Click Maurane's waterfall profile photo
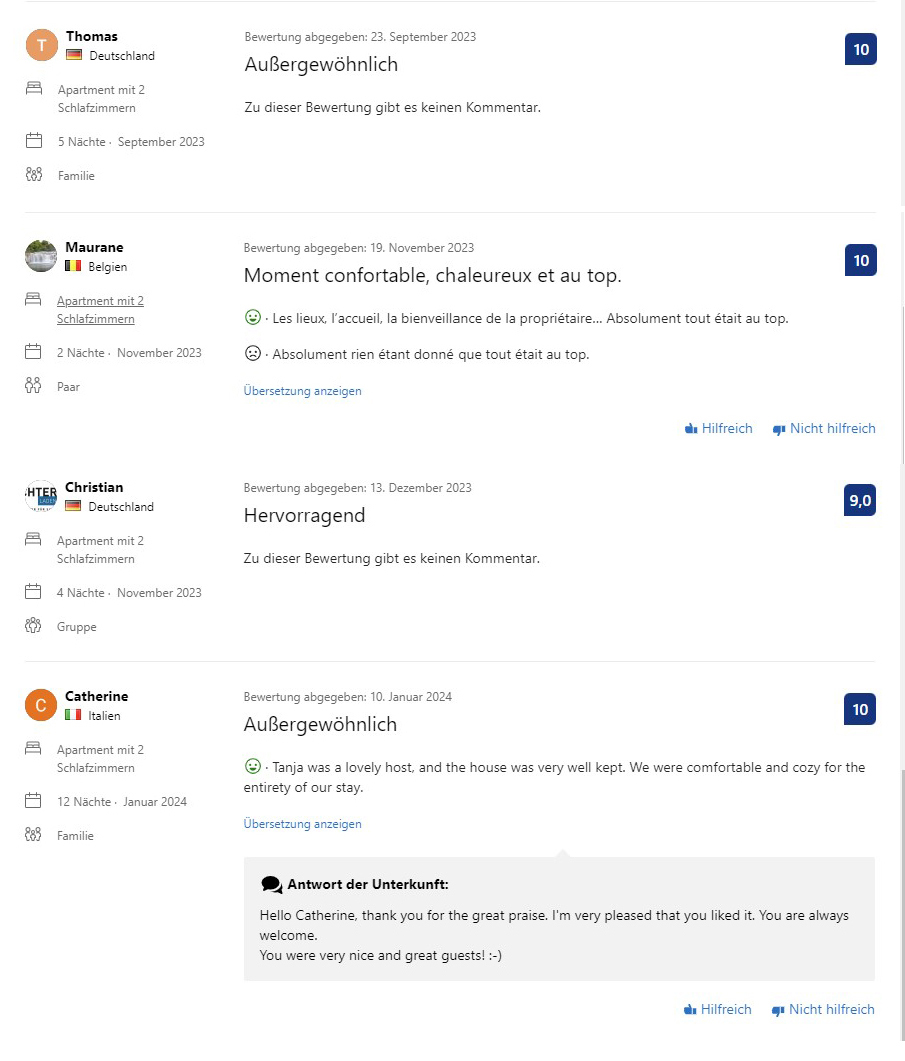 click(41, 256)
